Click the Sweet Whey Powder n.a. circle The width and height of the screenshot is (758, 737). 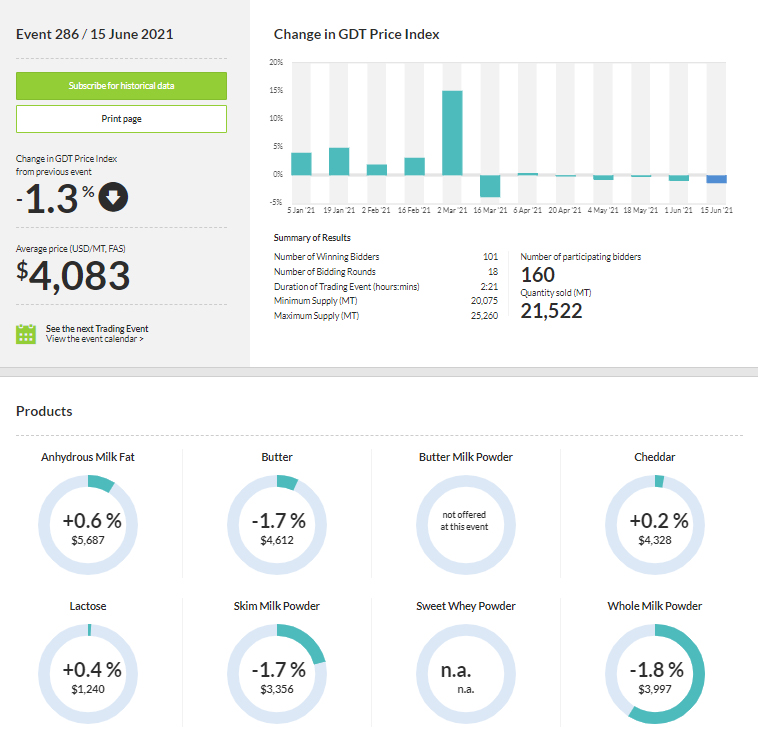(466, 674)
